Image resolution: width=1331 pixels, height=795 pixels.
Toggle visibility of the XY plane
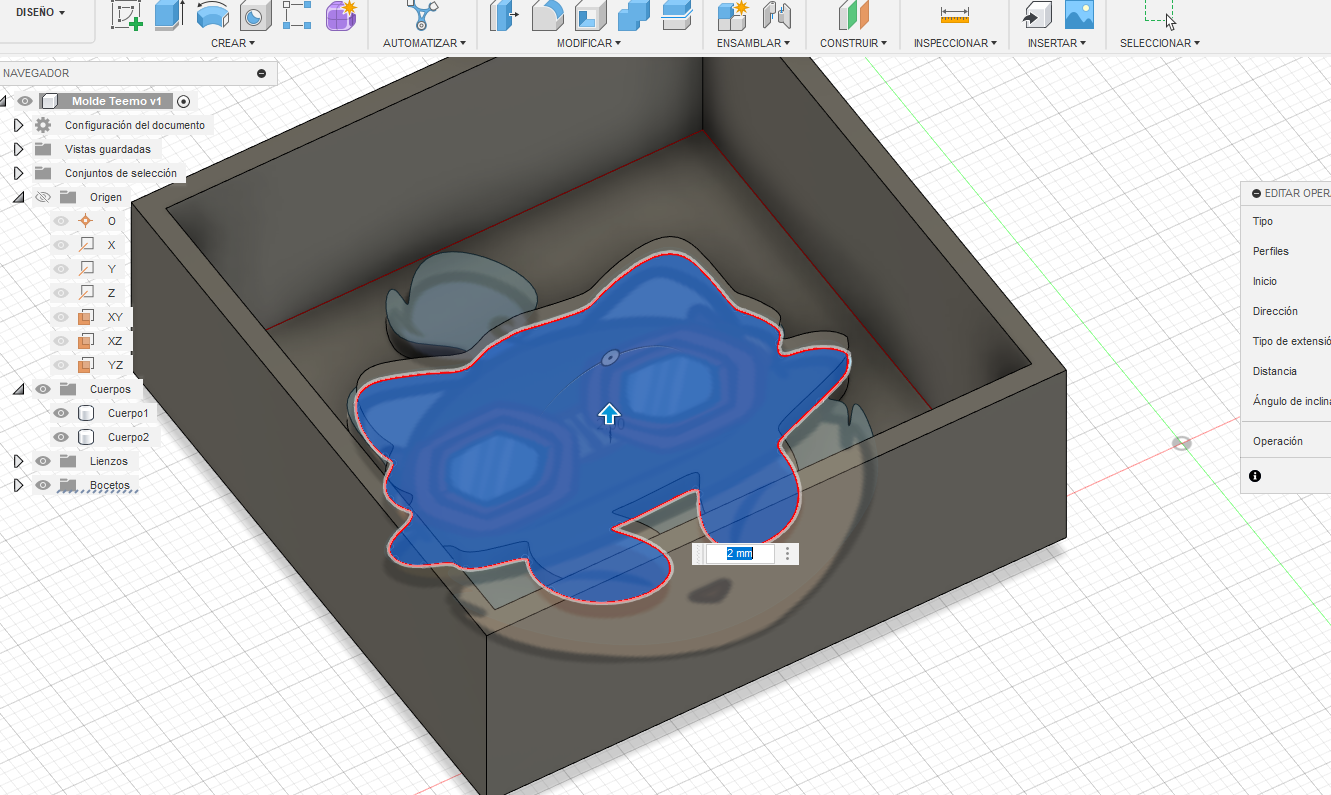pos(62,317)
